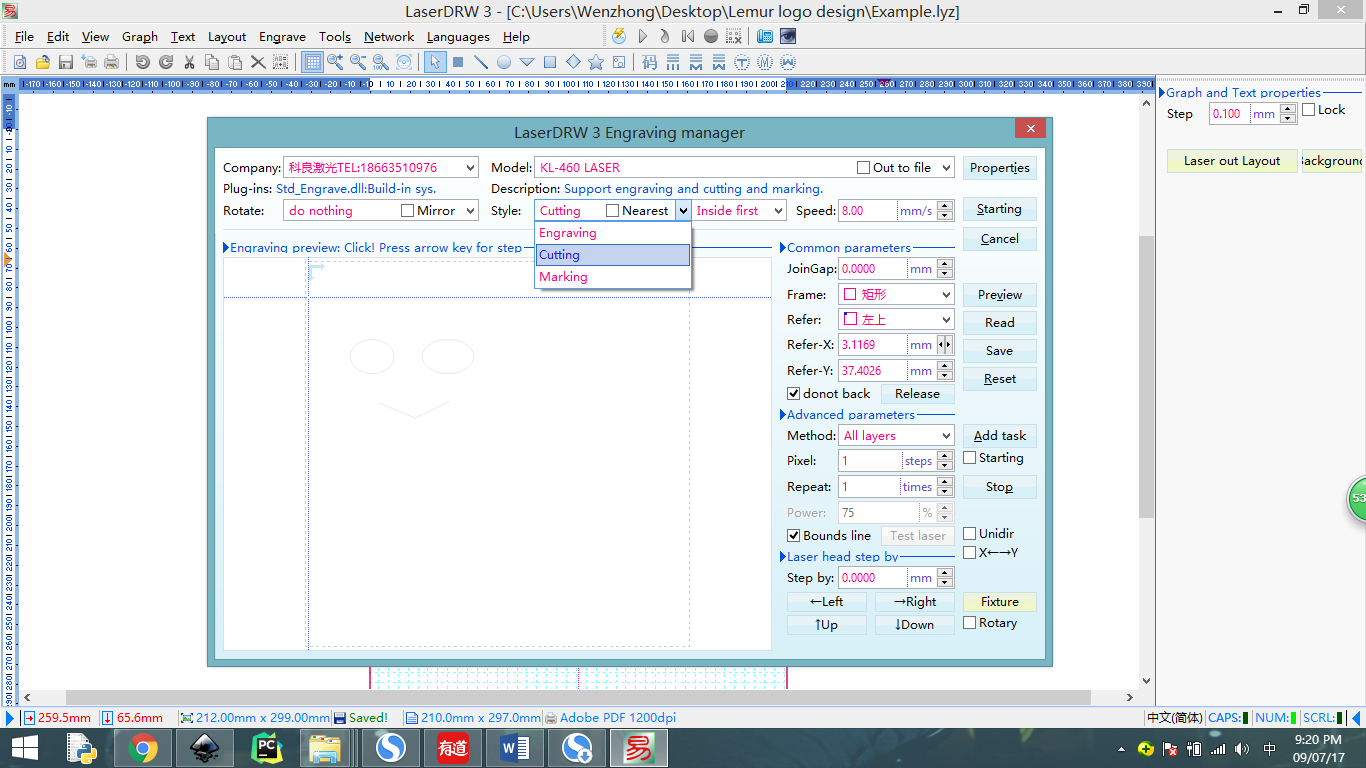Pick the straight line drawing tool
This screenshot has height=768, width=1366.
[x=481, y=62]
